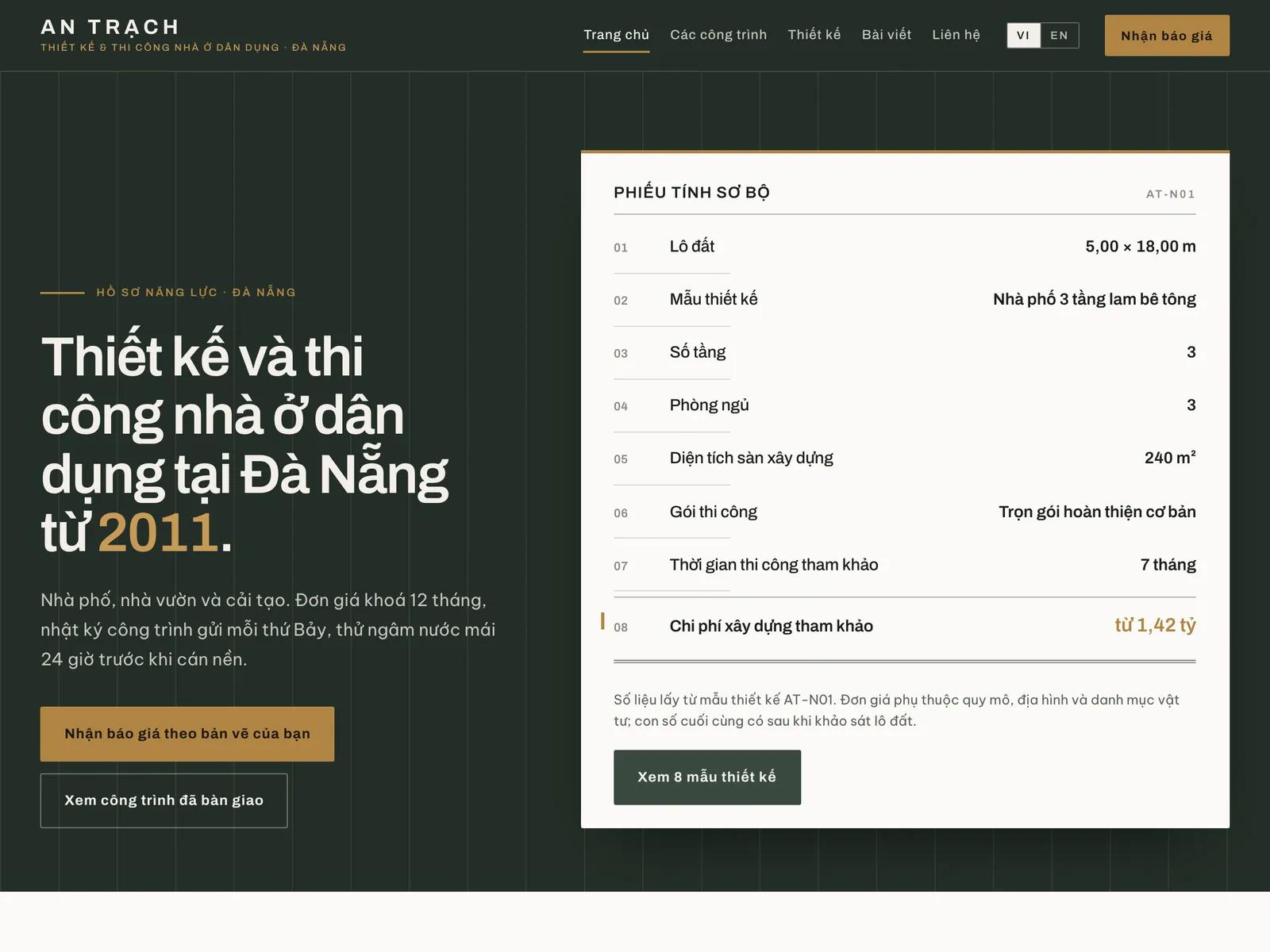Screen dimensions: 1270x952
Task: Click the Số tầng row label
Action: click(x=698, y=352)
